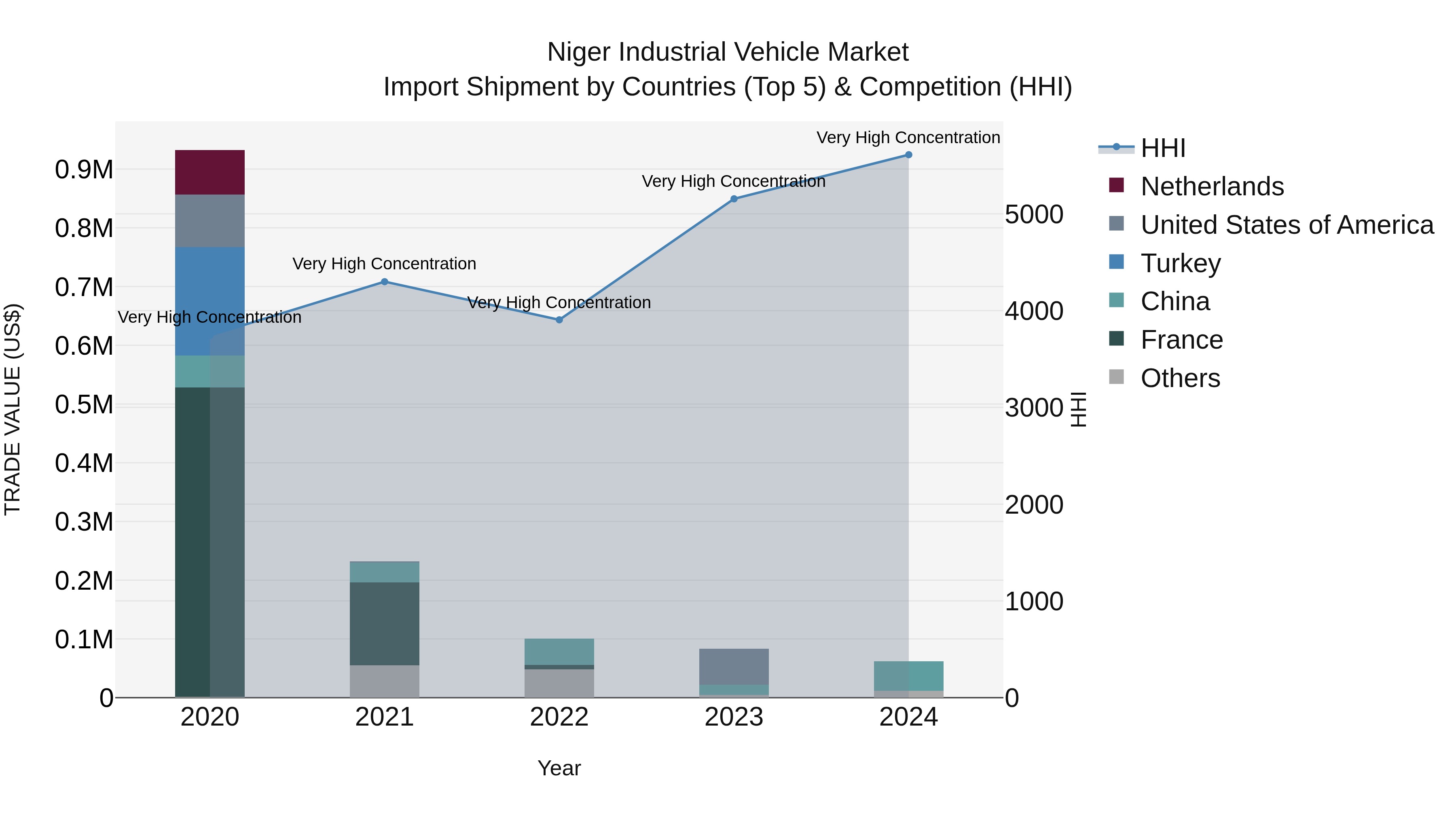Click the 1000 HHI axis tick label
This screenshot has height=819, width=1456.
[x=1034, y=601]
